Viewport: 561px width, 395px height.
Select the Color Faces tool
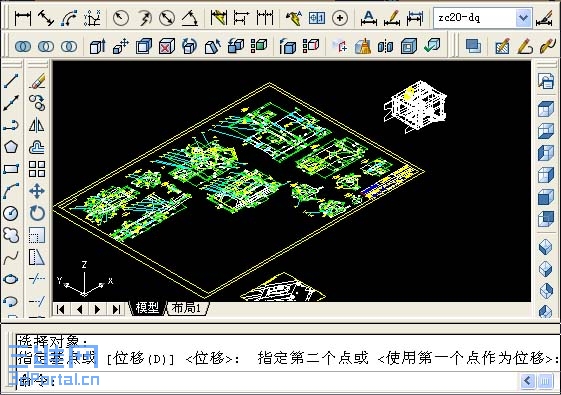(x=259, y=46)
